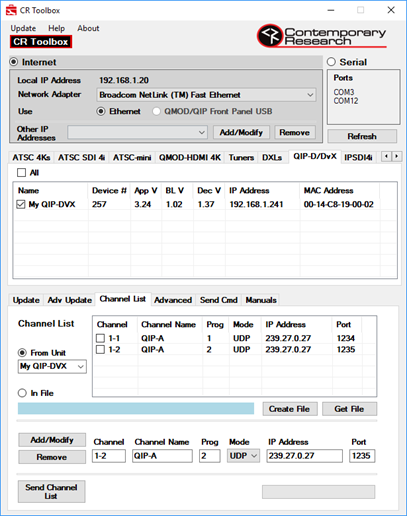The image size is (407, 516).
Task: Click the channel Add/Modify button
Action: tap(52, 440)
